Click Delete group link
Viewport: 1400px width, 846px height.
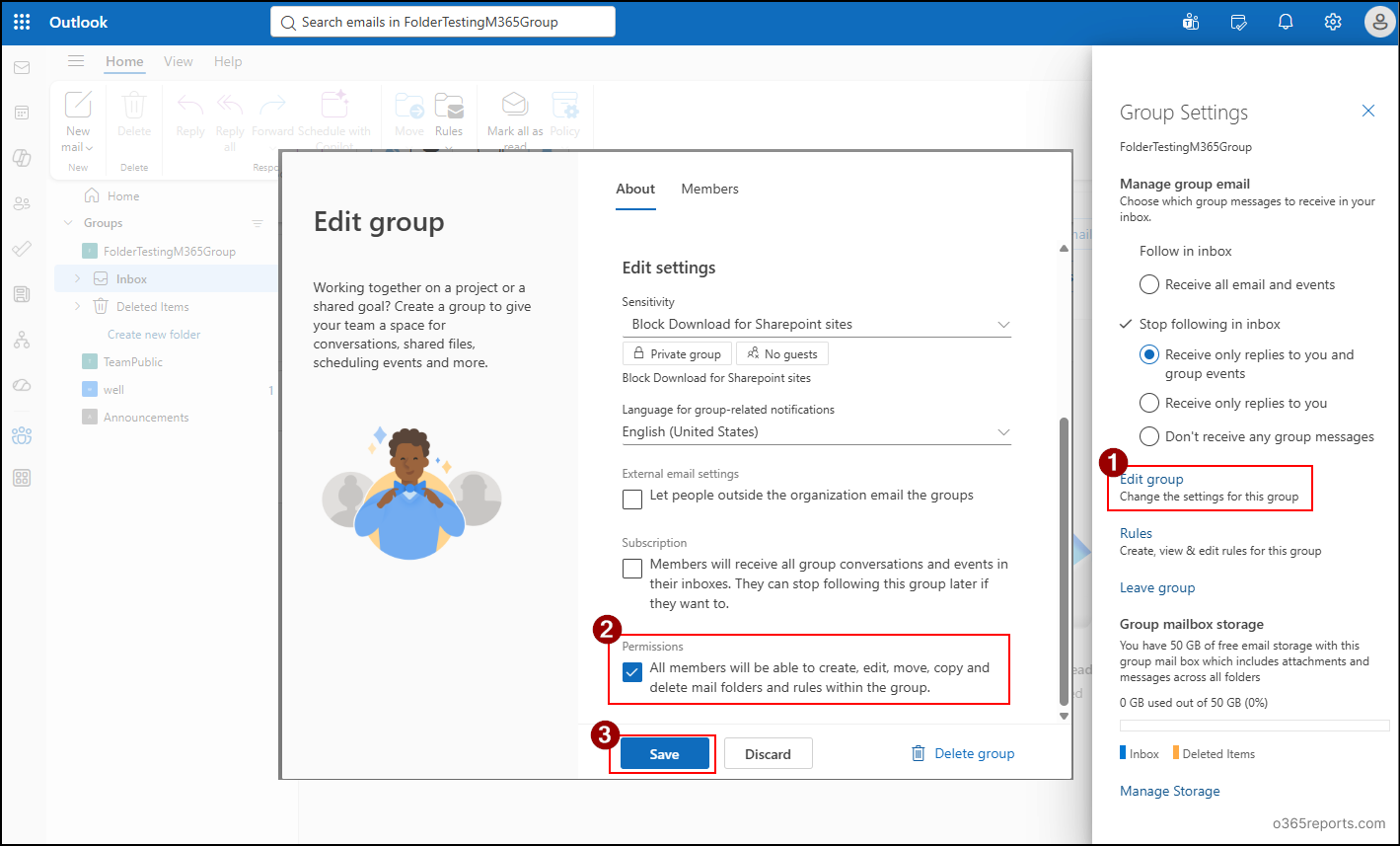tap(962, 753)
